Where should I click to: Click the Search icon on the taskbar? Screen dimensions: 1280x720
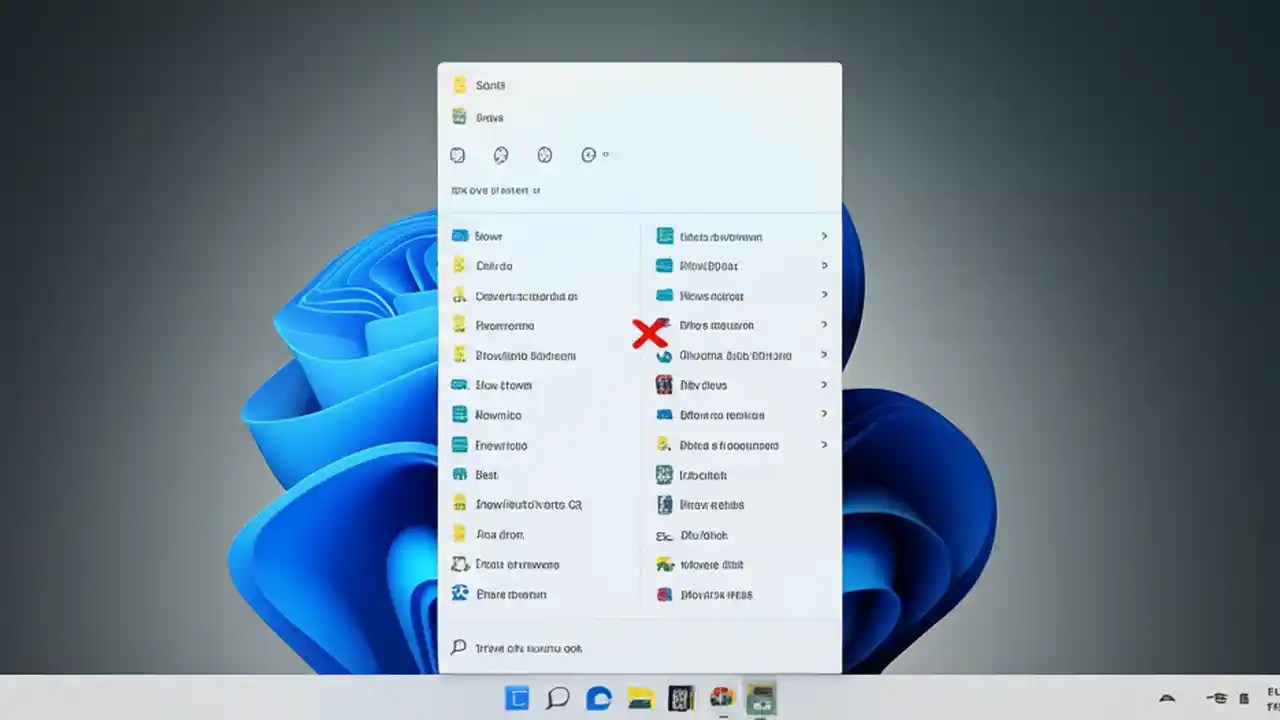[558, 697]
